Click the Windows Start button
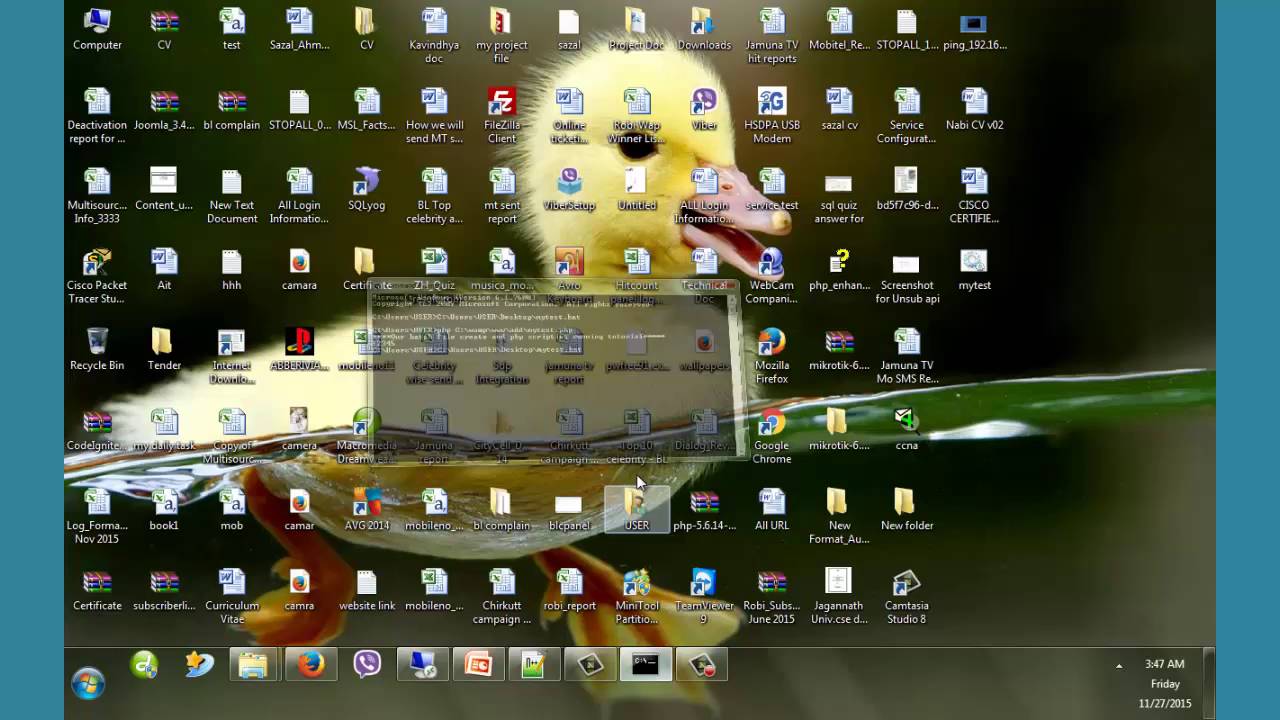The width and height of the screenshot is (1280, 720). (88, 684)
